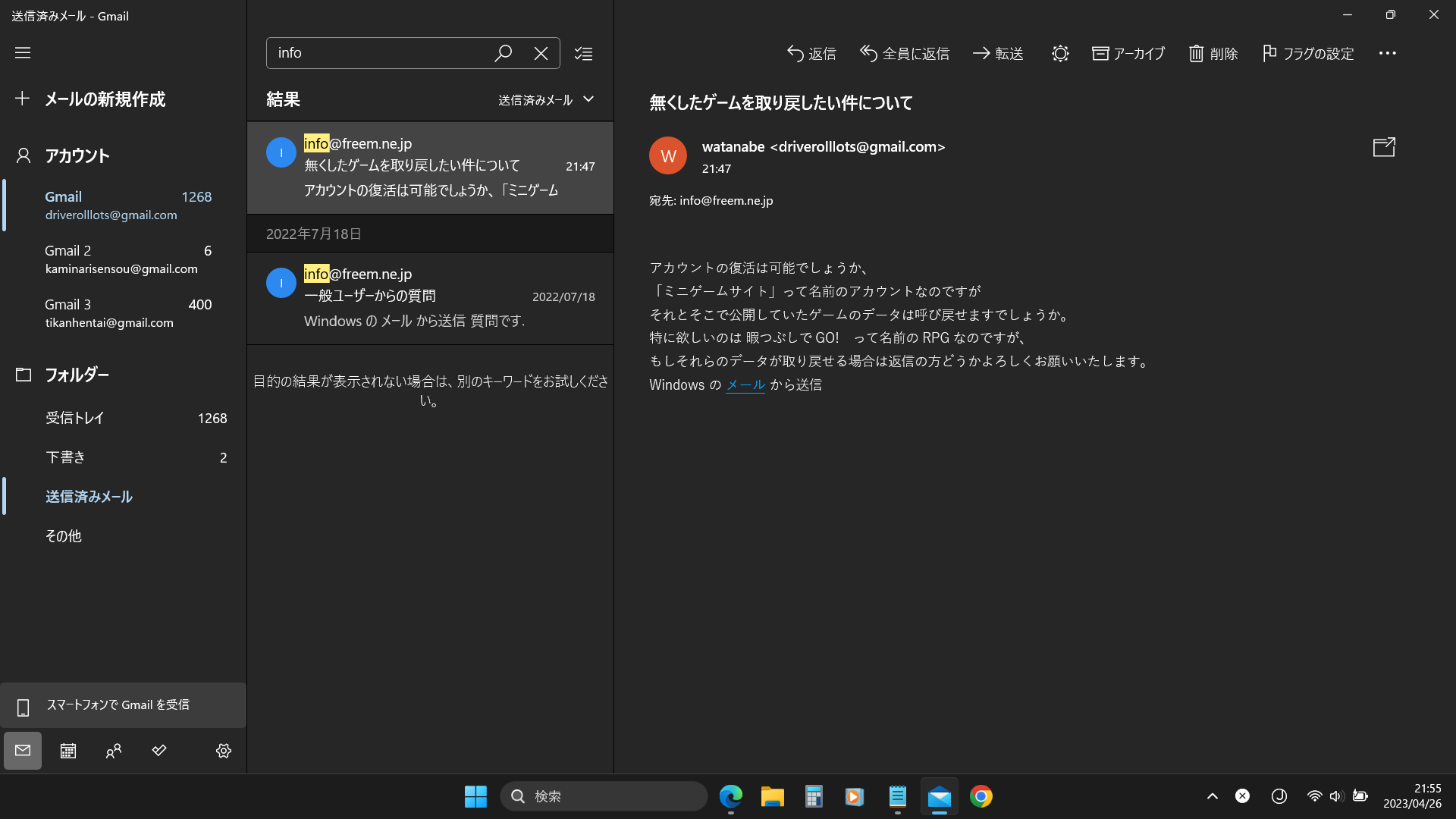
Task: Enable selection mode checklist icon
Action: pos(583,53)
